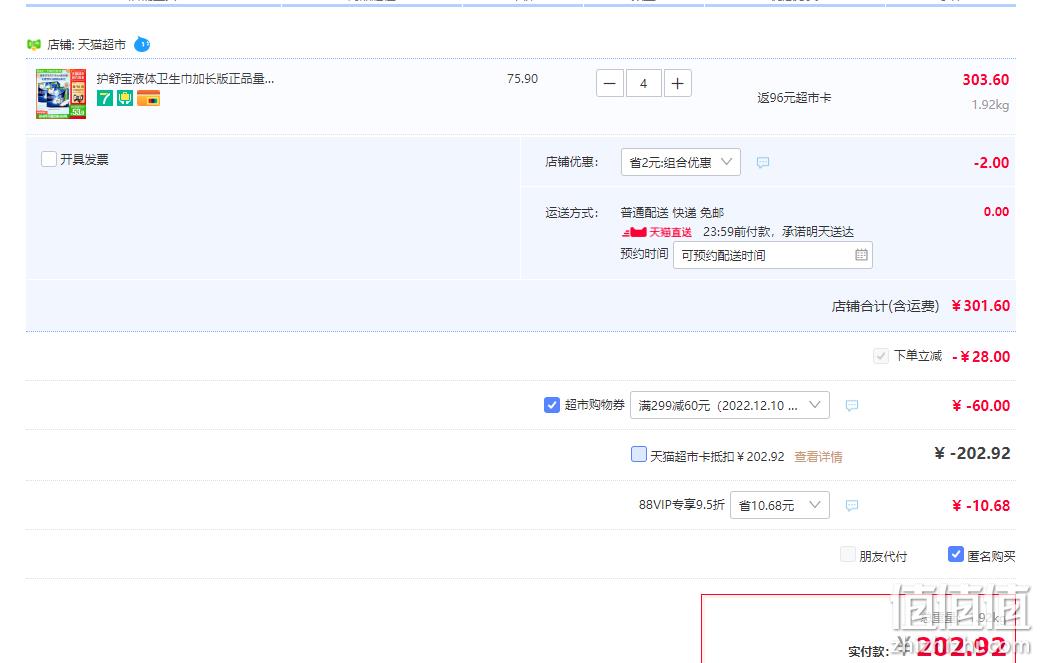Click the -¥28.00 instant reduction amount
The image size is (1040, 663).
(x=981, y=357)
